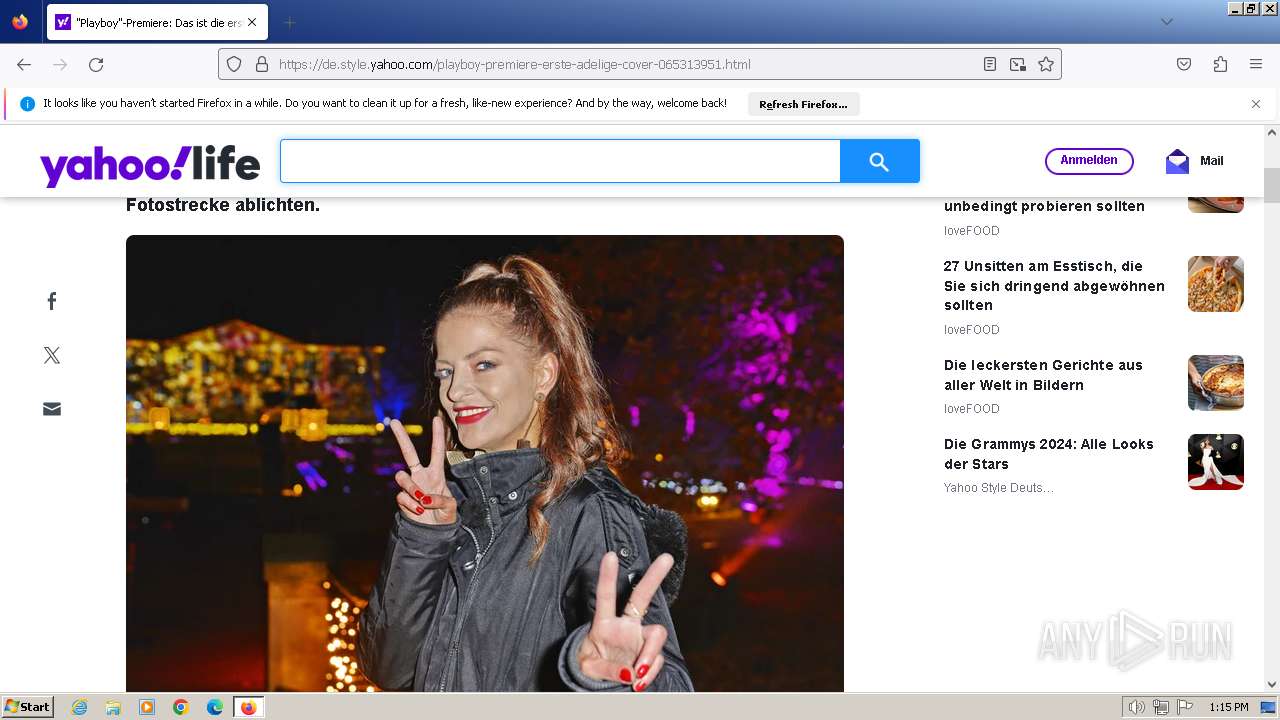Share the article via X icon

coord(52,355)
